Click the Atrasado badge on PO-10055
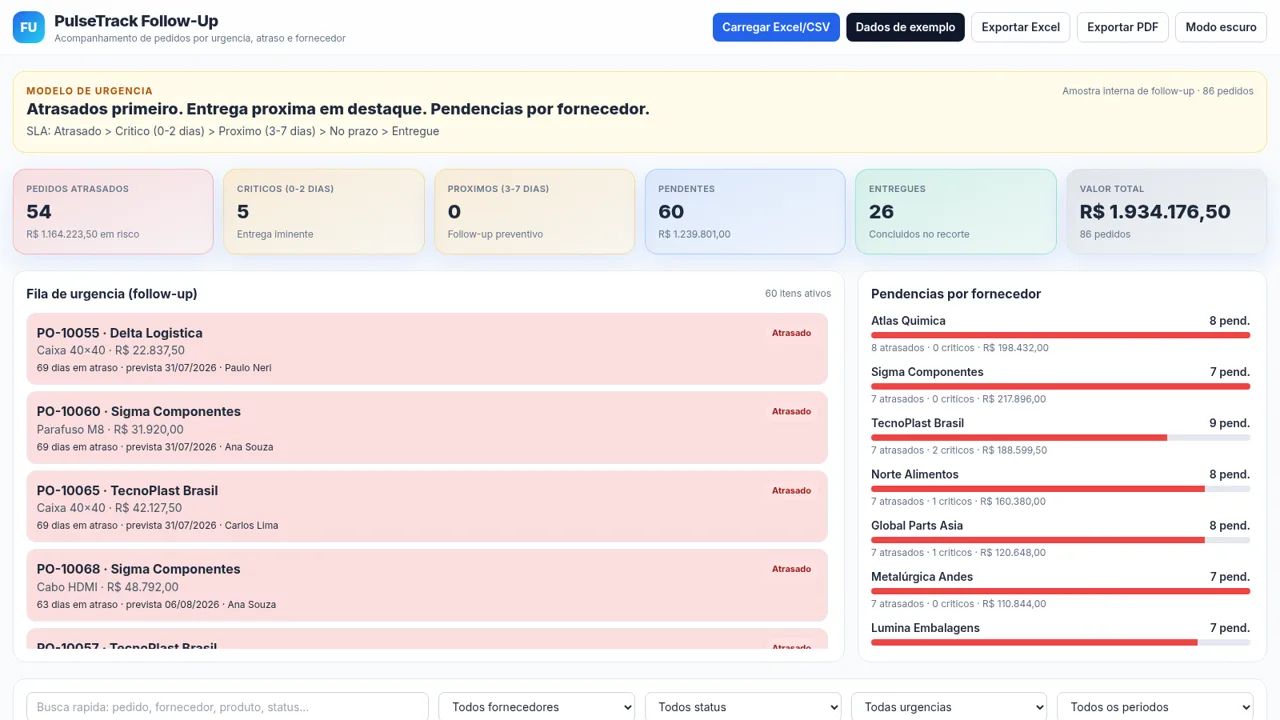 tap(791, 333)
